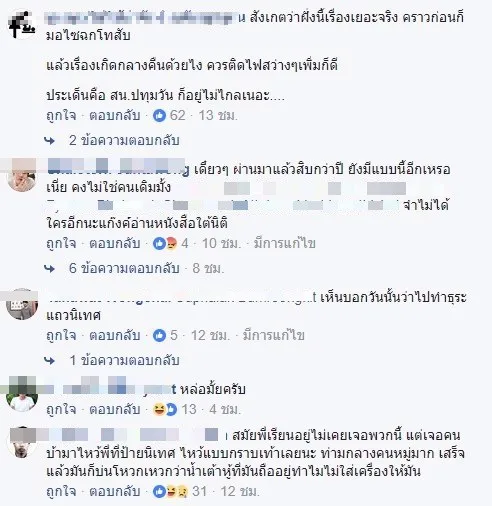Click the like icon next to count 5

(159, 335)
